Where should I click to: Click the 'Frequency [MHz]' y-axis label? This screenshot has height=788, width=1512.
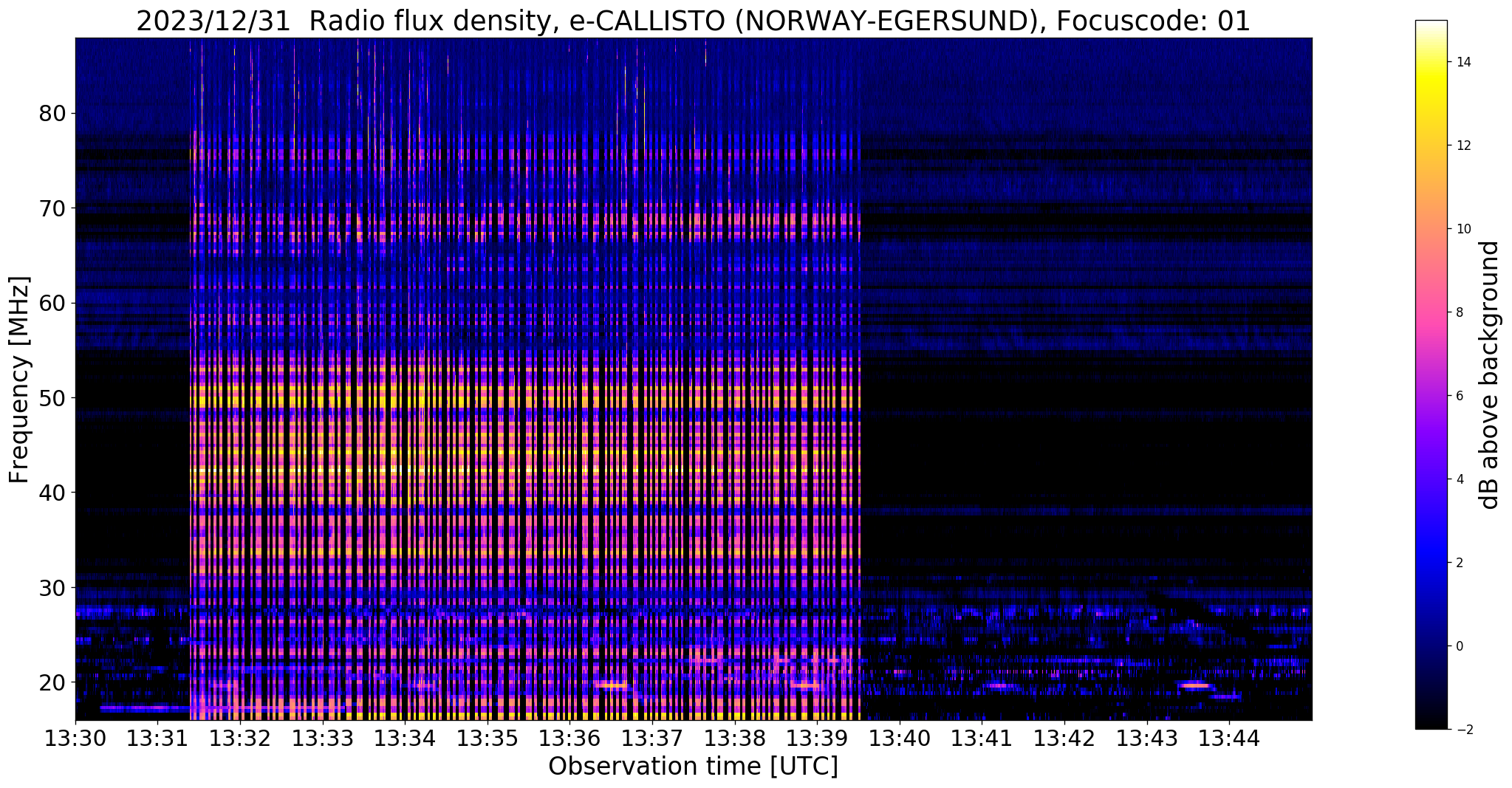click(x=19, y=380)
